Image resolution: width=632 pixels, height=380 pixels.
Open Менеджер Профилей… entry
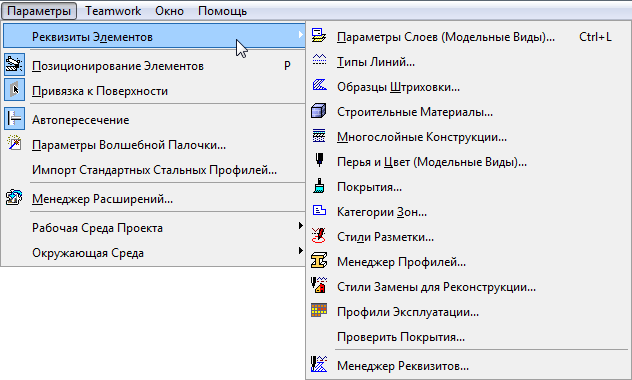point(401,262)
